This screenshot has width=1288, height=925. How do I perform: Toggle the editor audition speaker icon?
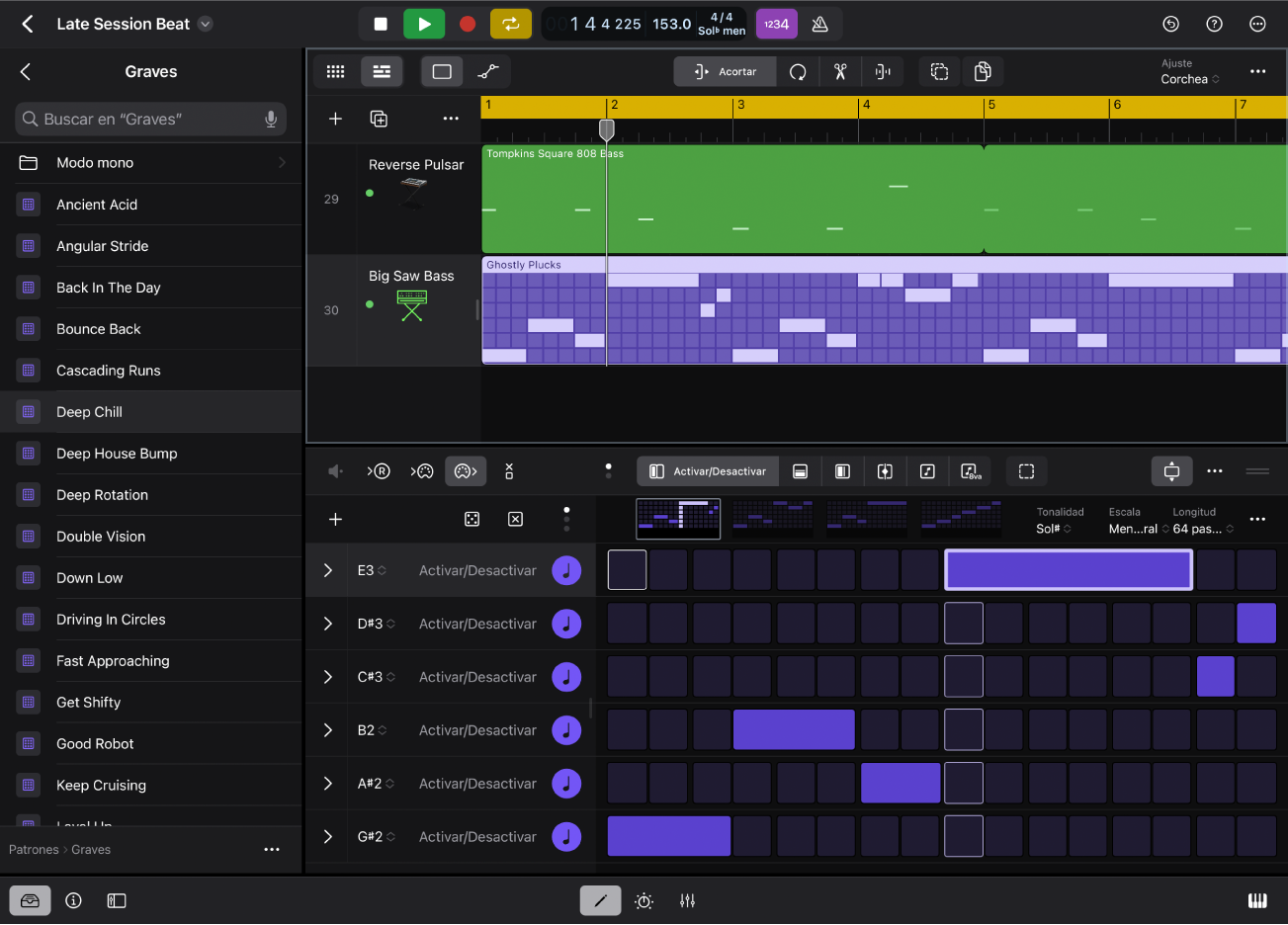click(335, 471)
